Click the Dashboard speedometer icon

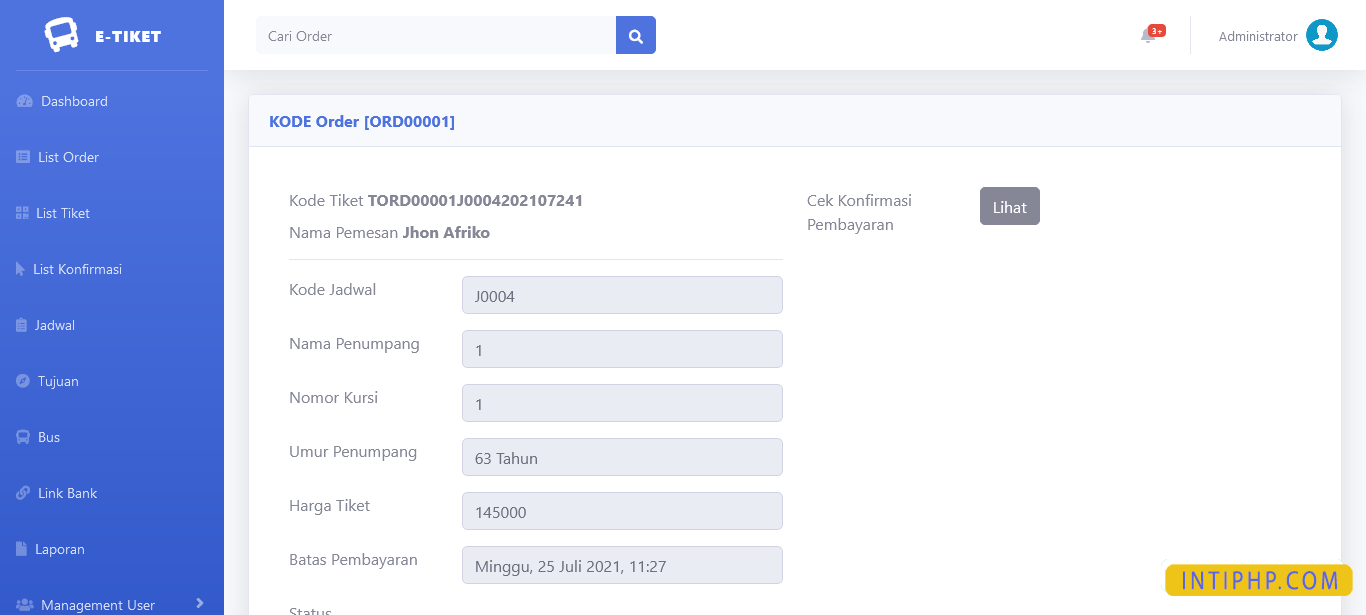[25, 101]
